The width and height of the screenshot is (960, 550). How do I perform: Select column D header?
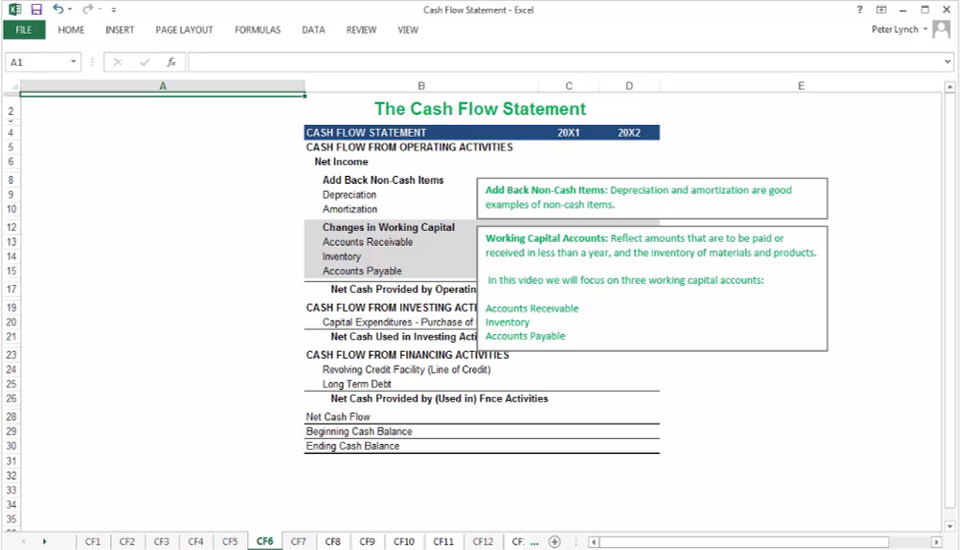pyautogui.click(x=629, y=86)
